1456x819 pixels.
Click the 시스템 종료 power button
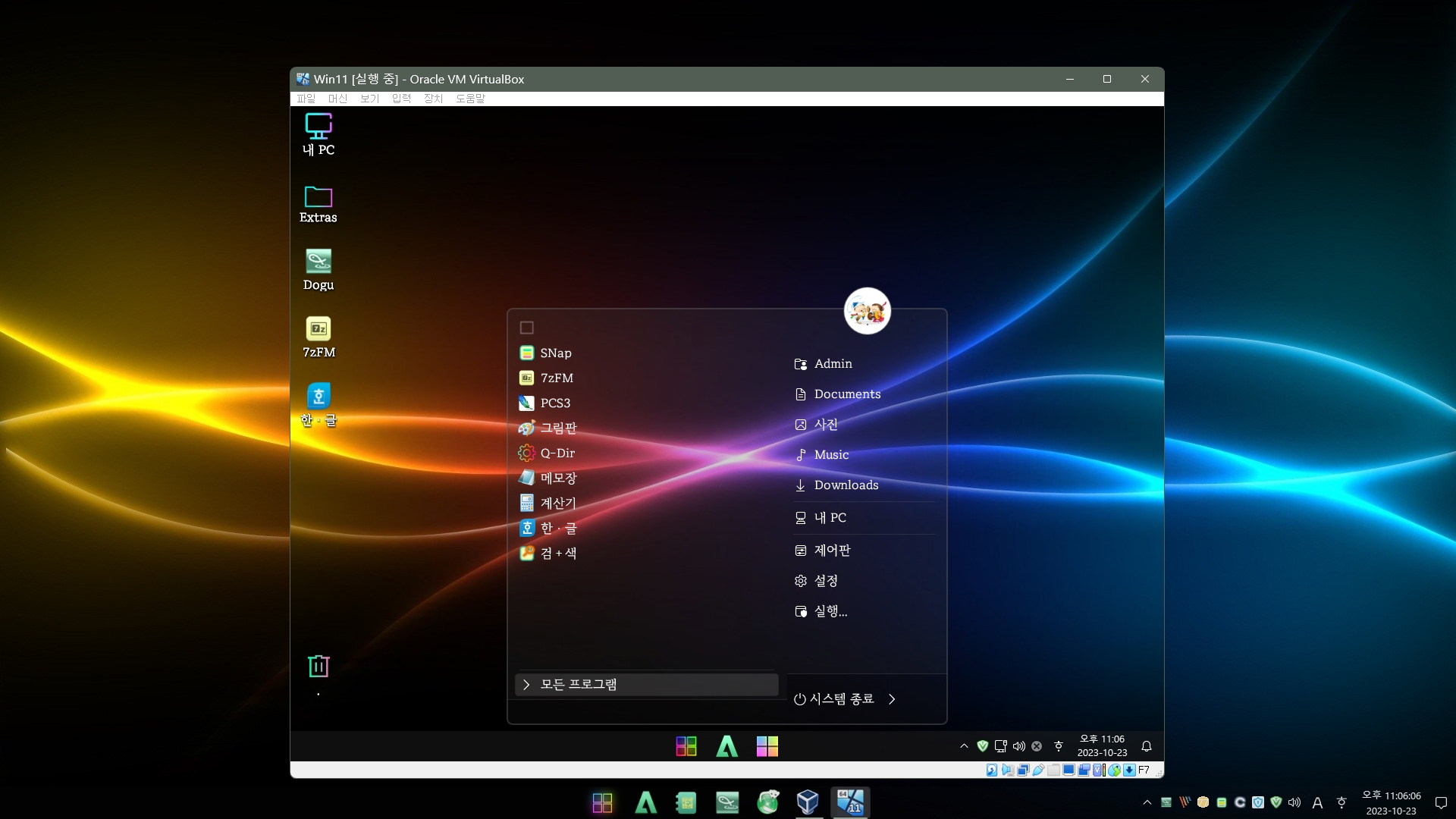[x=834, y=699]
